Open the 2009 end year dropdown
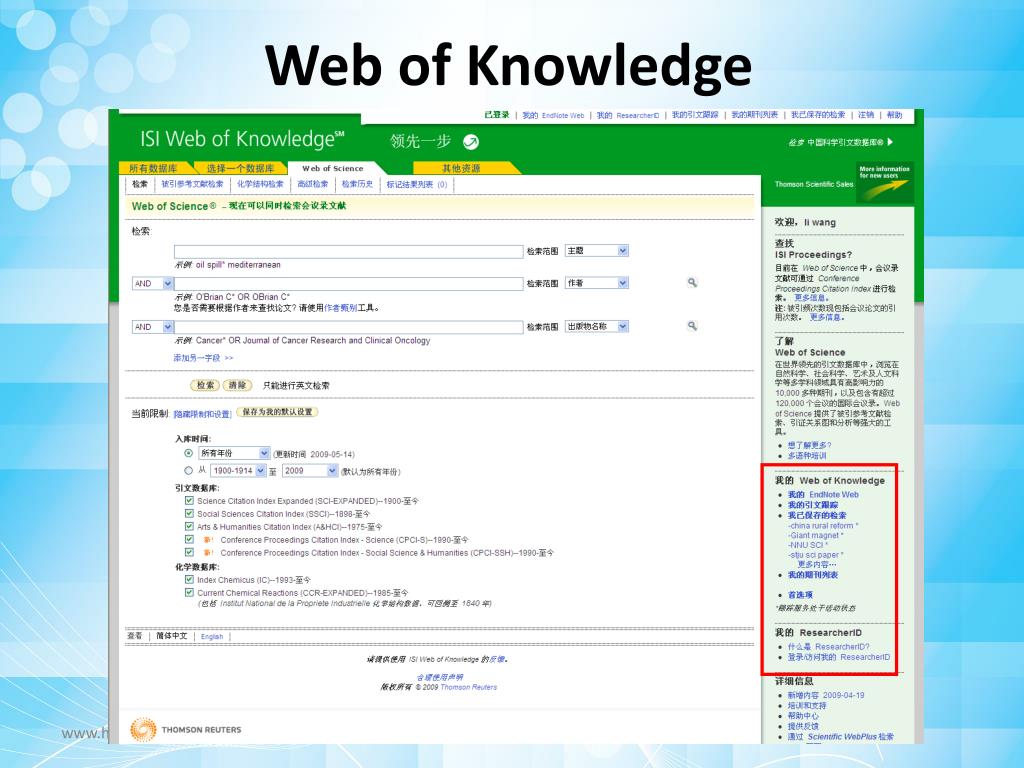Screen dimensions: 1024x768 (310, 471)
